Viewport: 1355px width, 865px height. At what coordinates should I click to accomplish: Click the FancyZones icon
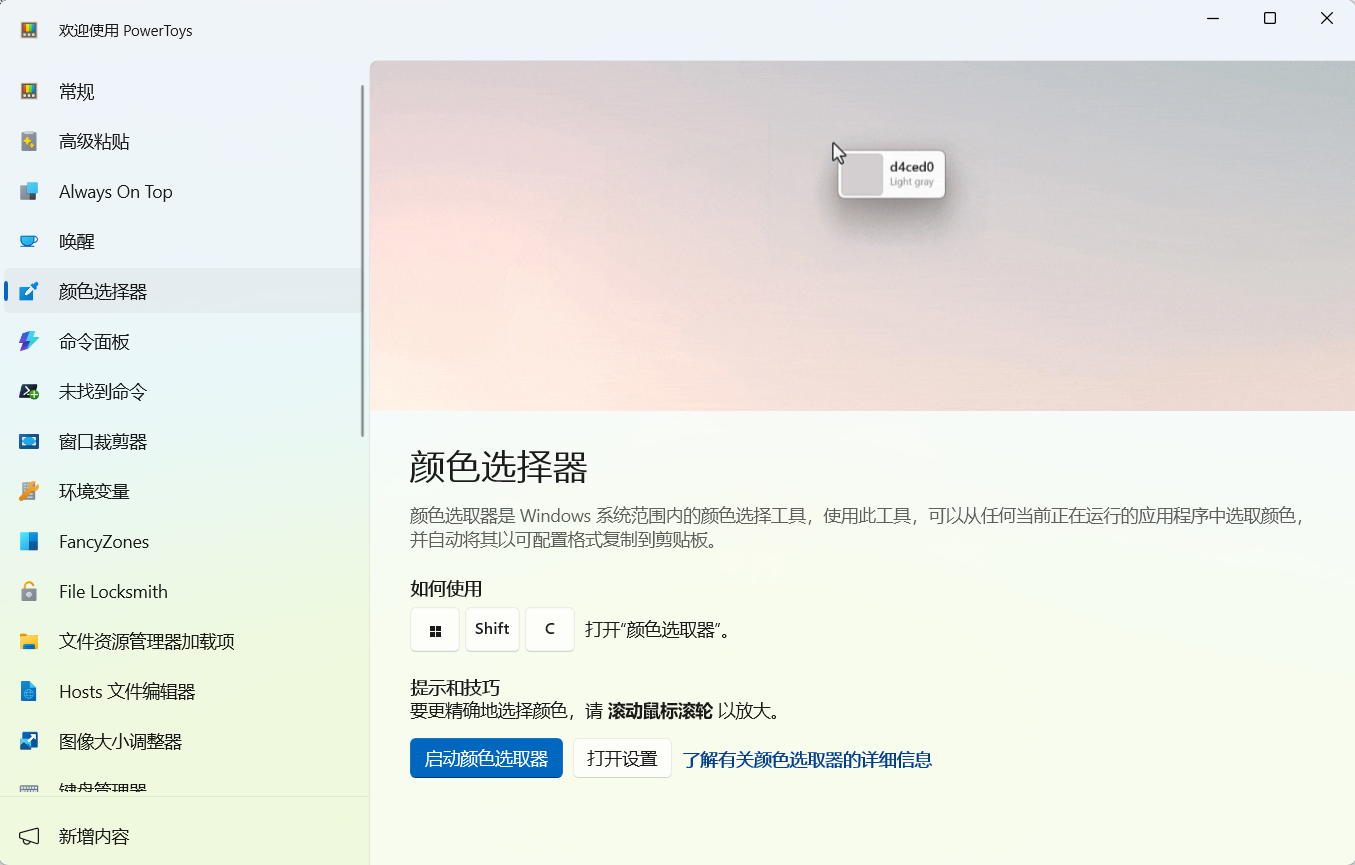click(x=29, y=542)
